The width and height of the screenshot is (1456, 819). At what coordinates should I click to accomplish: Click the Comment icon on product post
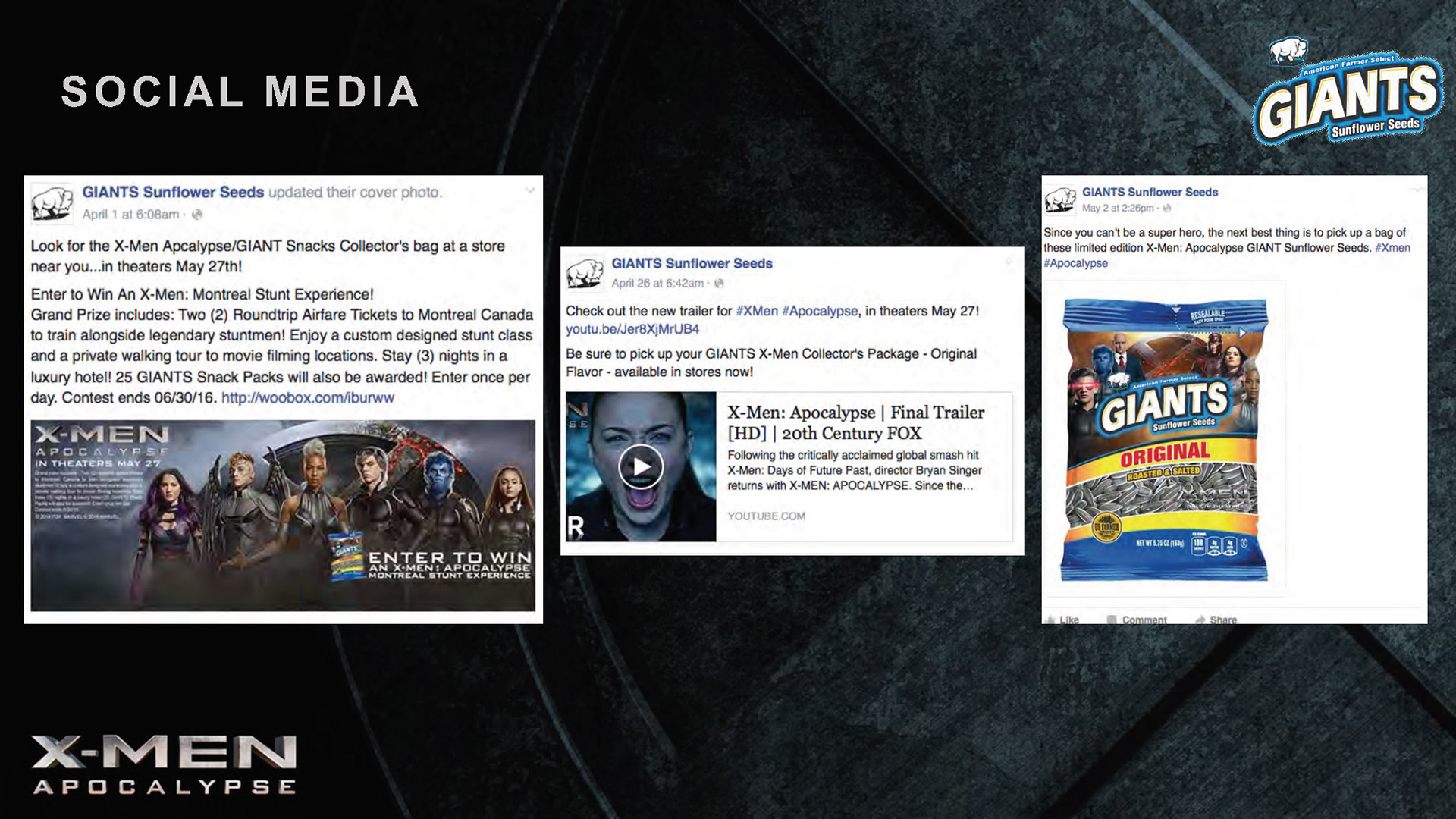click(x=1112, y=620)
